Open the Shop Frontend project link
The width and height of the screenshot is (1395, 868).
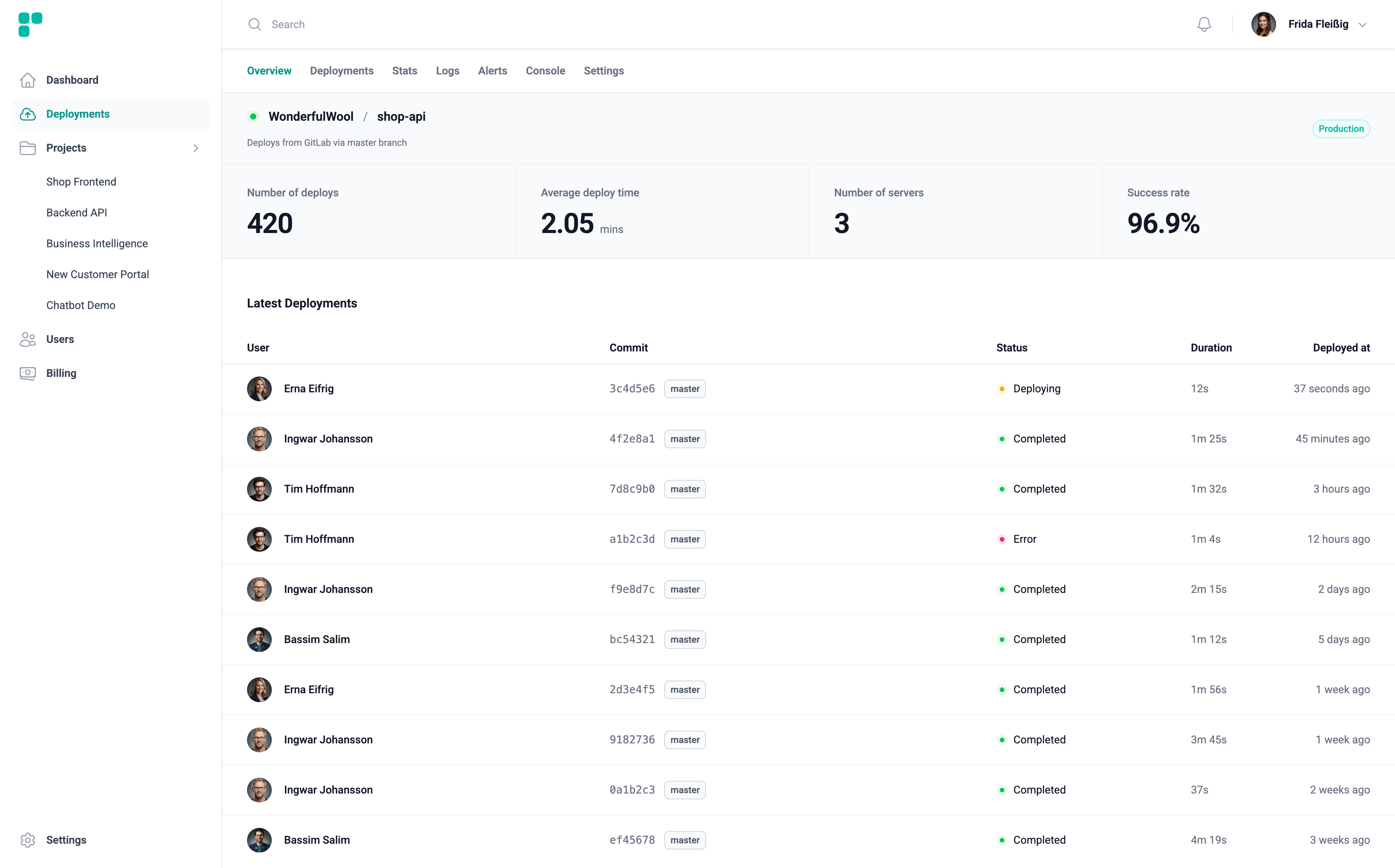pyautogui.click(x=81, y=182)
